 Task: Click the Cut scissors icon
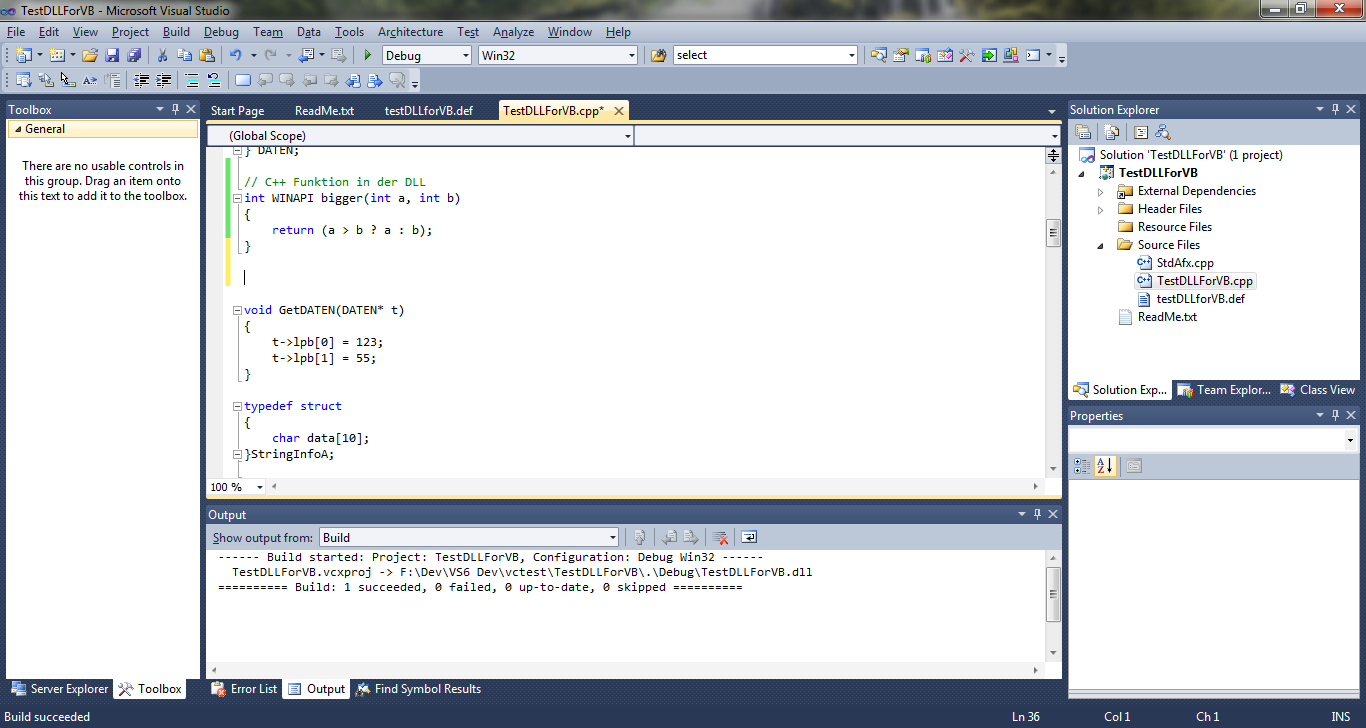pyautogui.click(x=162, y=56)
